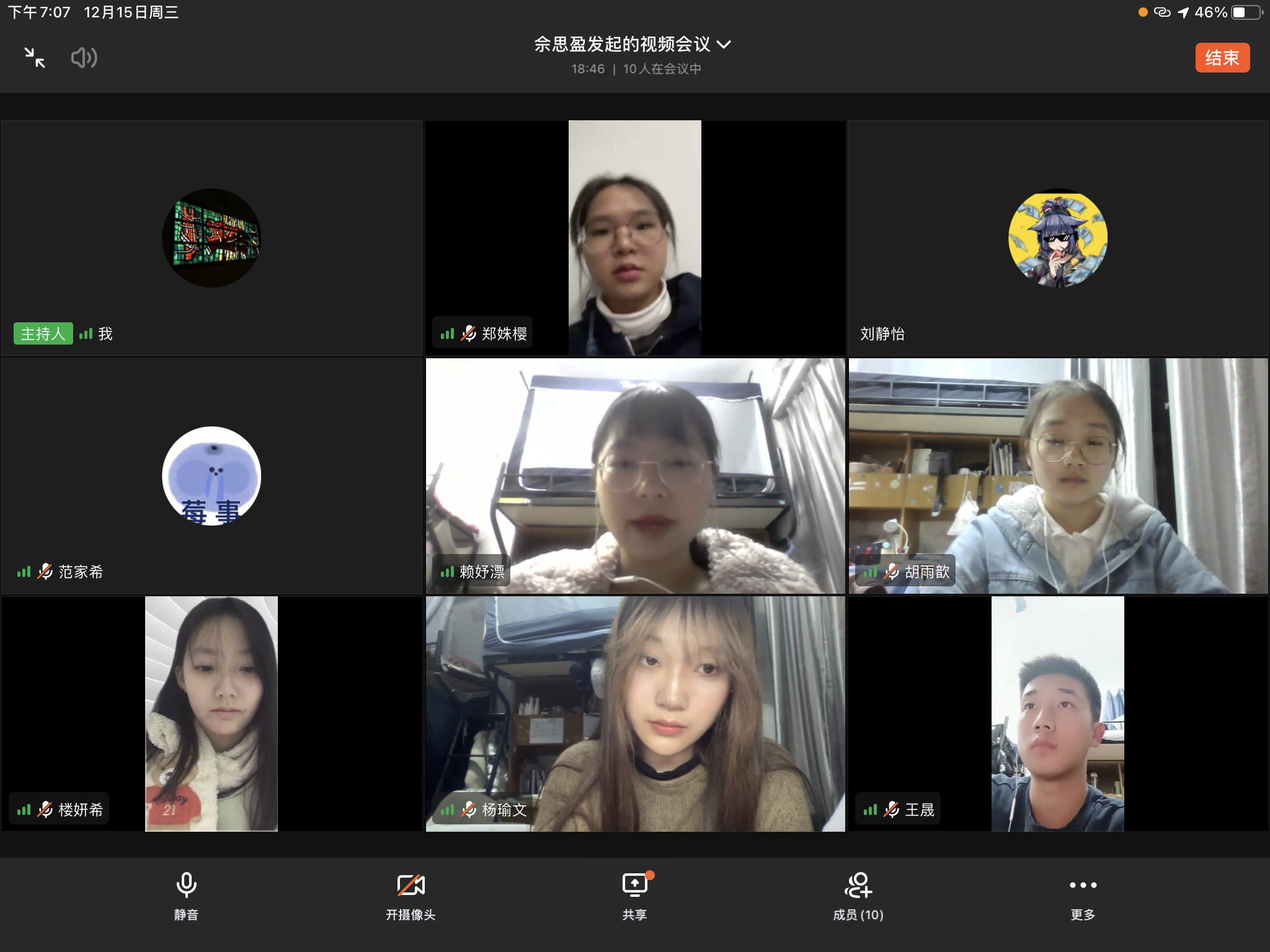Tap the speaker audio output icon
This screenshot has width=1270, height=952.
[84, 58]
